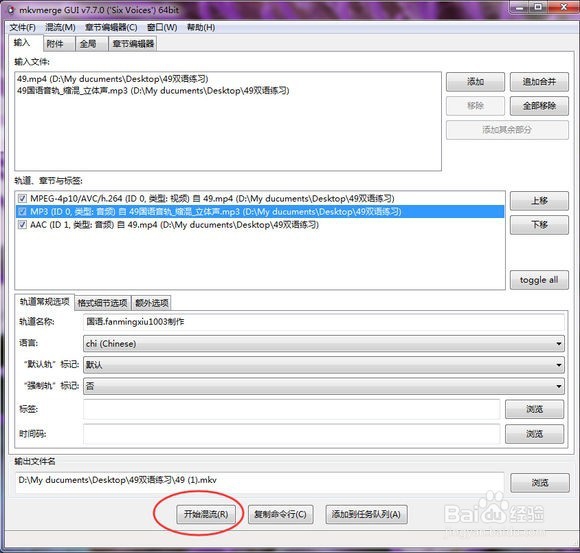
Task: Uncheck the AAC audio track checkbox
Action: pos(22,225)
